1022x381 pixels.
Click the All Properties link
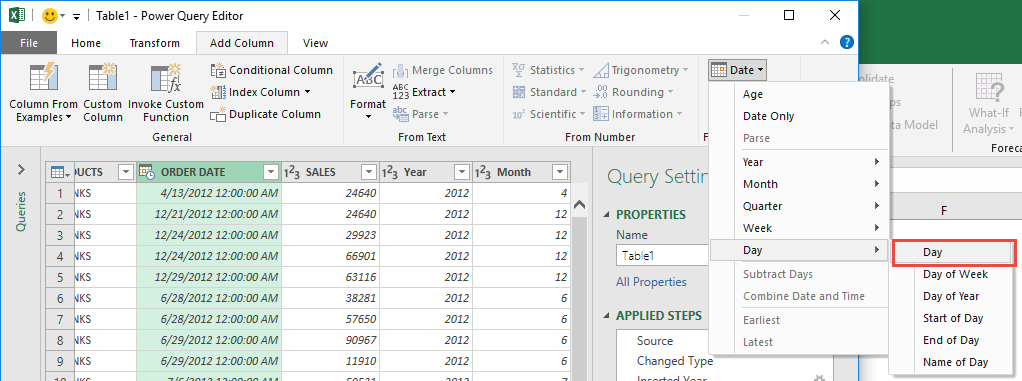[x=651, y=282]
